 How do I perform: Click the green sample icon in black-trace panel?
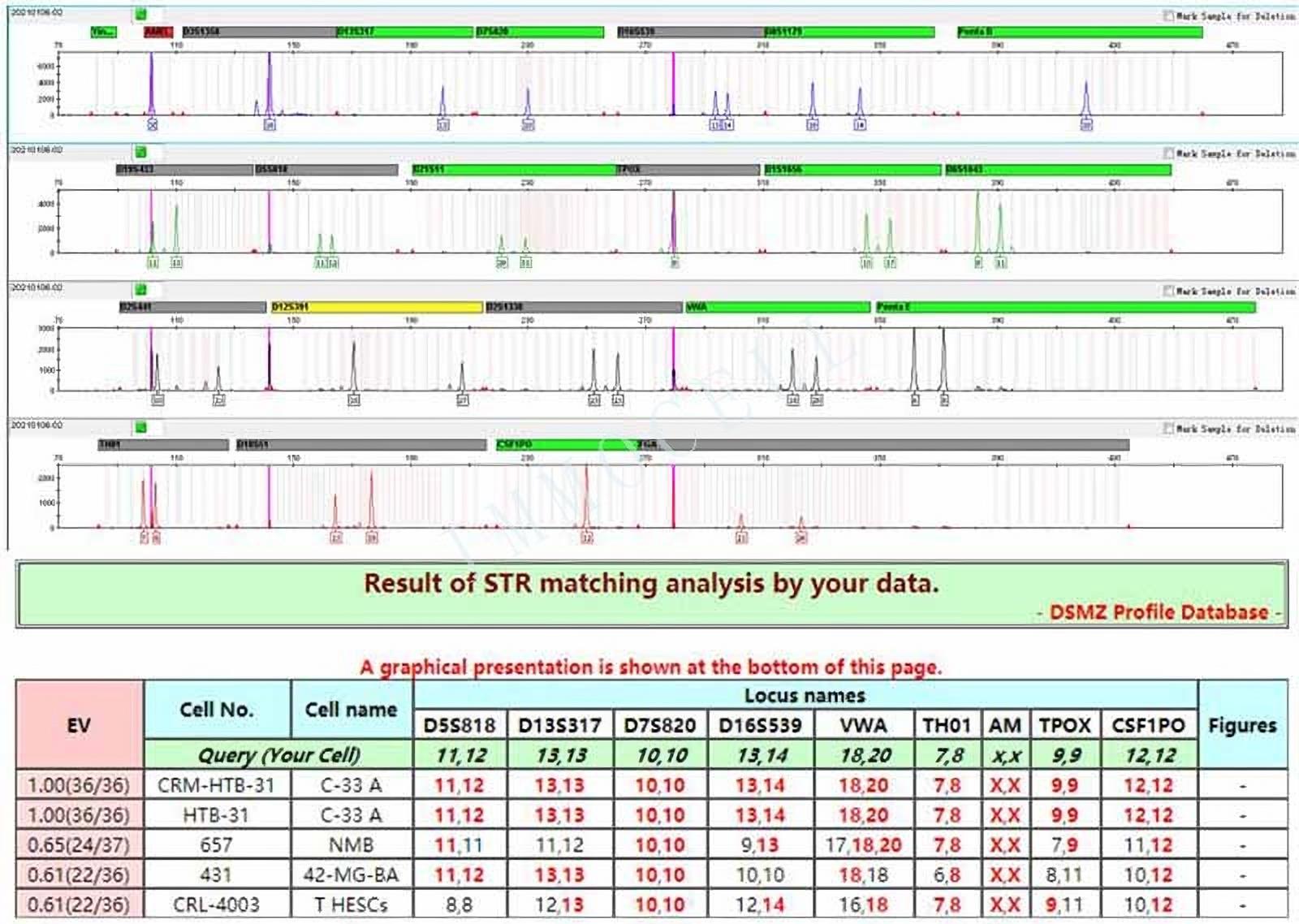(140, 290)
